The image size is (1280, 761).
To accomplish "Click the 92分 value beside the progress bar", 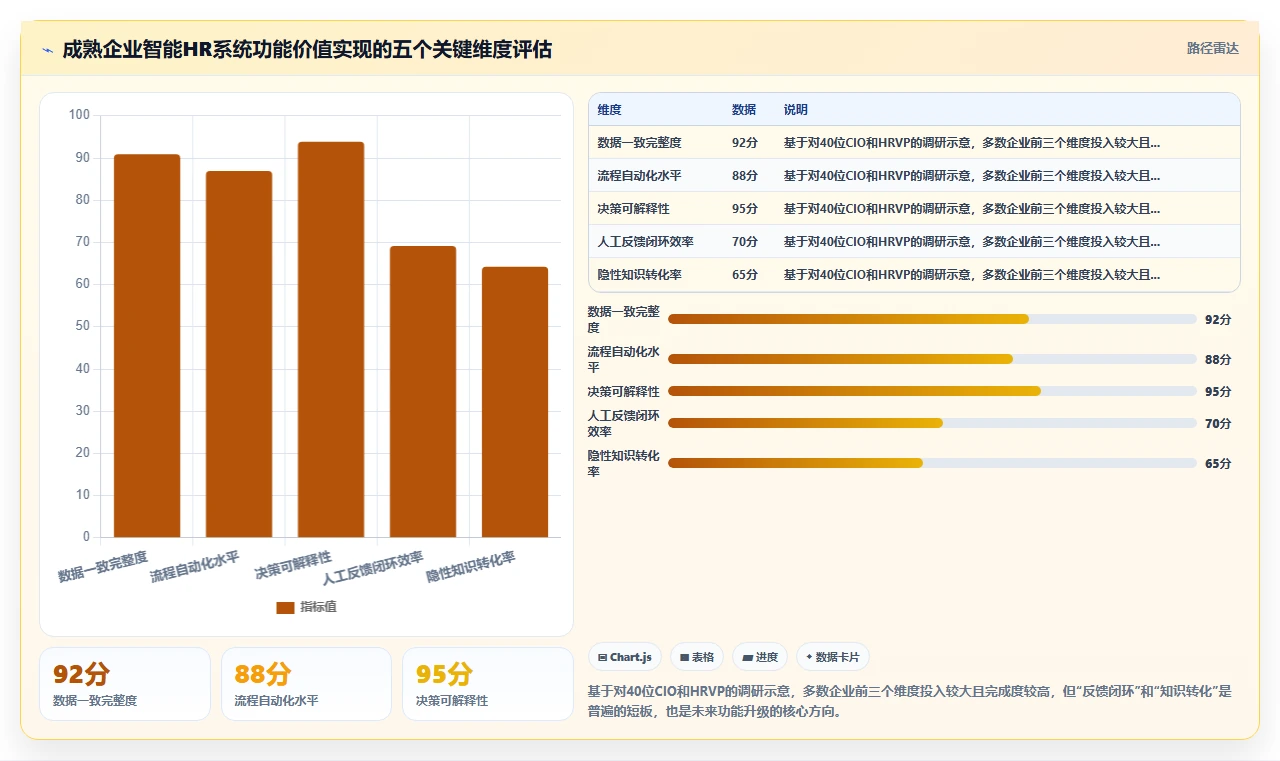I will [1218, 320].
